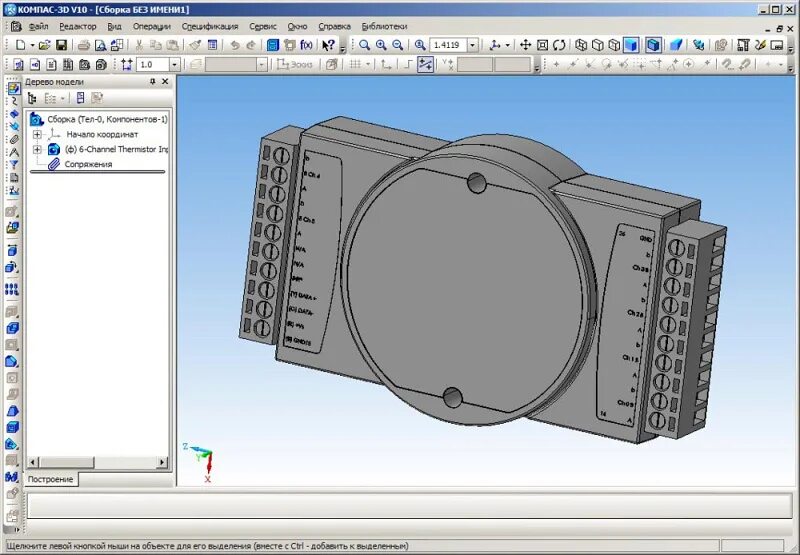Enable perspective view blue box icon
This screenshot has height=555, width=800.
click(676, 45)
